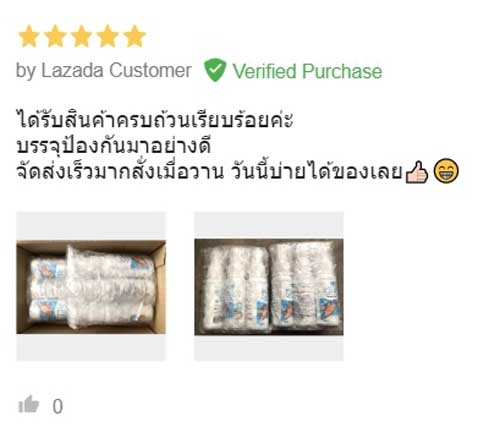Click review line 'ได้รับสินค้าครบถ้วนเรียบร้อยค่ะ'
This screenshot has width=500, height=427.
(x=155, y=119)
